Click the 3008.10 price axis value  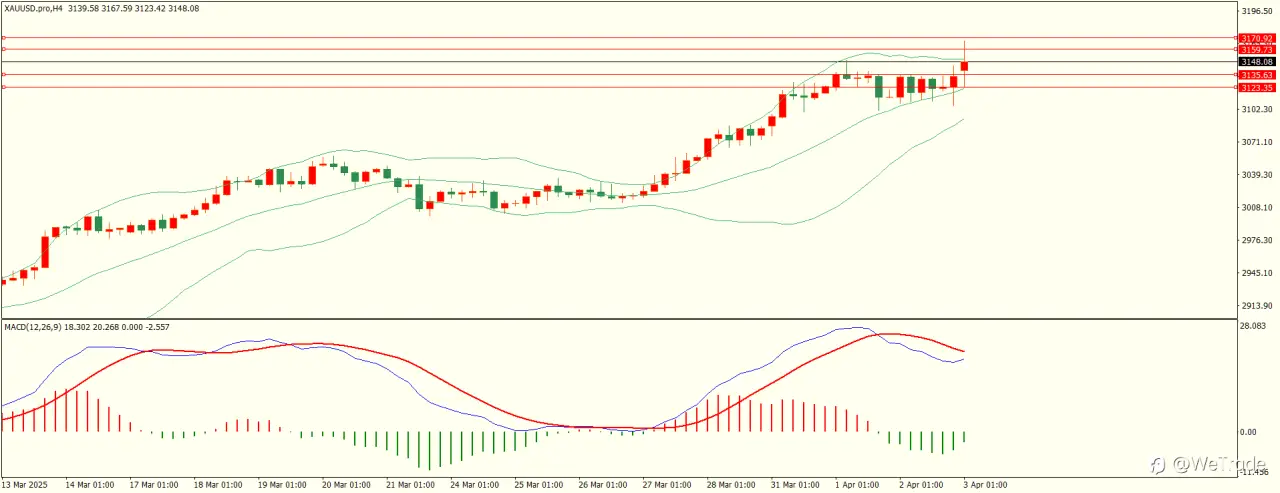point(1257,208)
